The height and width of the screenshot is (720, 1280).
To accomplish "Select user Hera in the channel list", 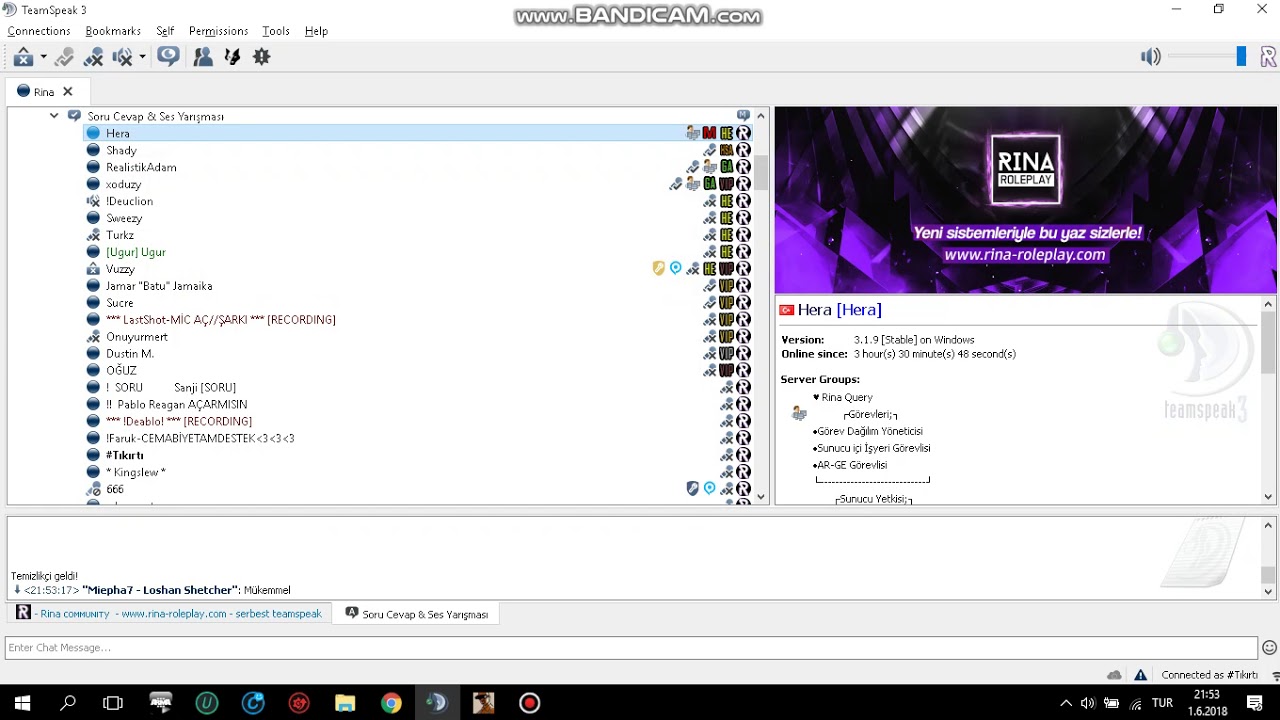I will [x=118, y=133].
